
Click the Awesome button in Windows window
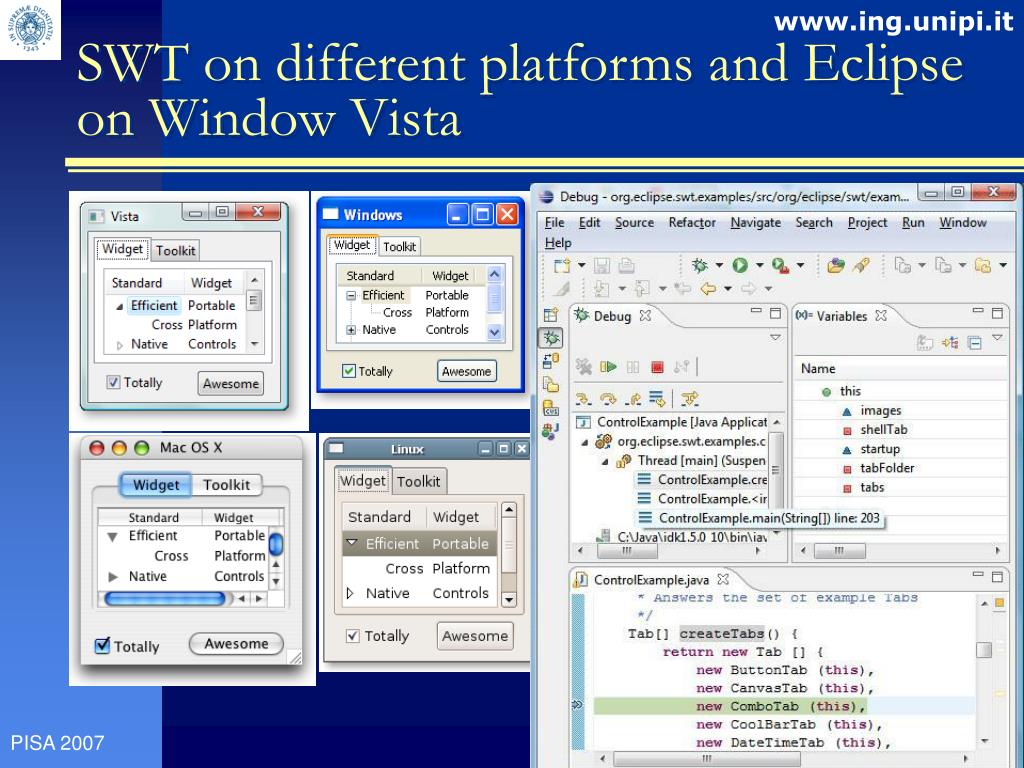tap(466, 371)
